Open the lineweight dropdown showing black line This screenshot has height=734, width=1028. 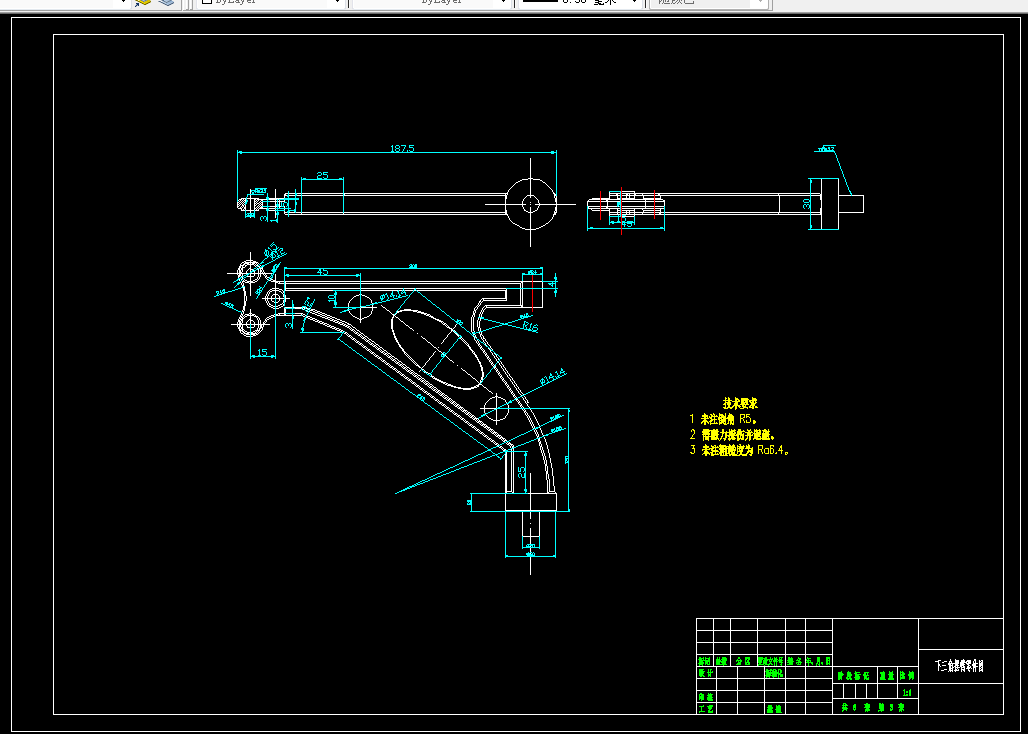click(x=578, y=2)
